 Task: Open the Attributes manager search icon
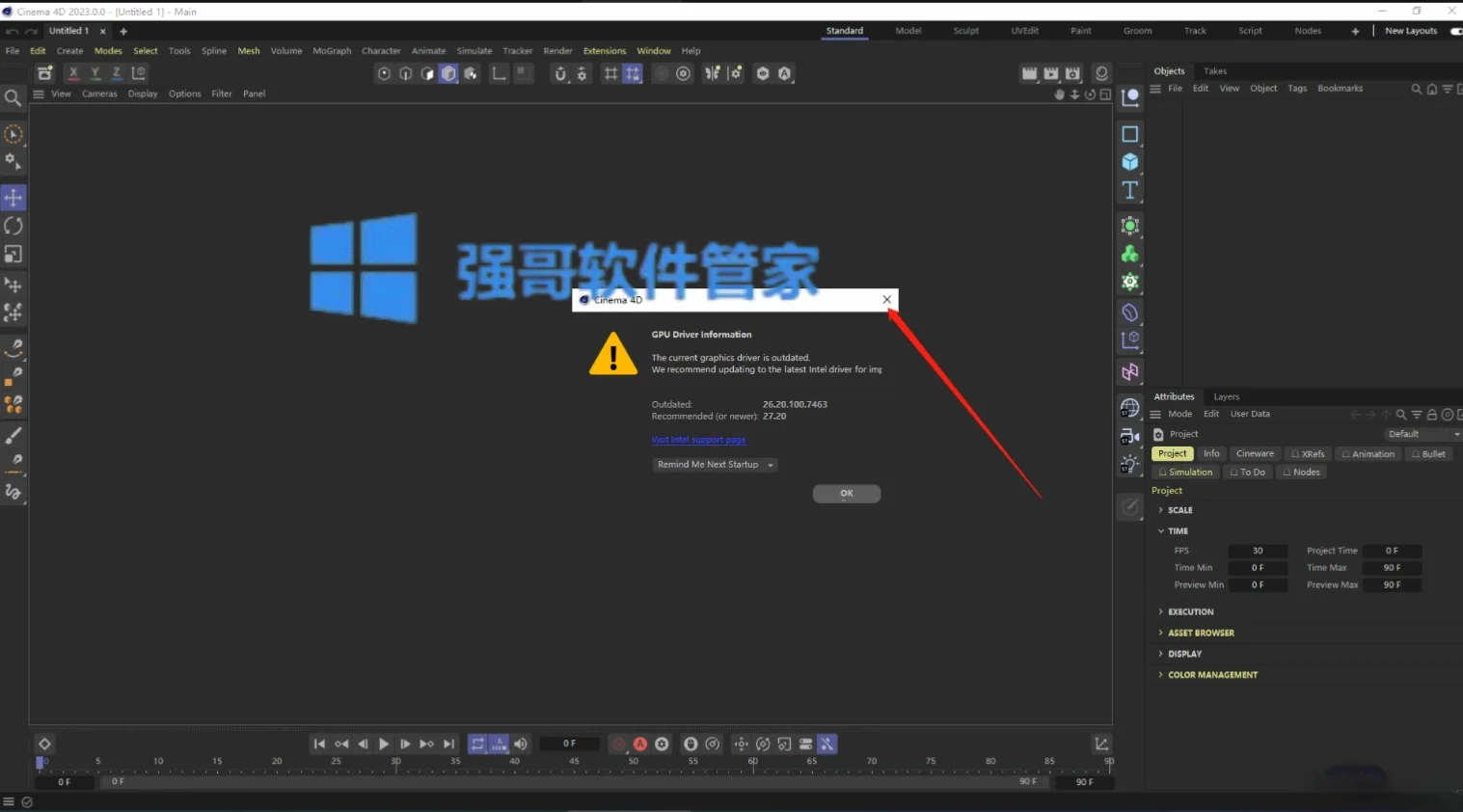tap(1401, 415)
